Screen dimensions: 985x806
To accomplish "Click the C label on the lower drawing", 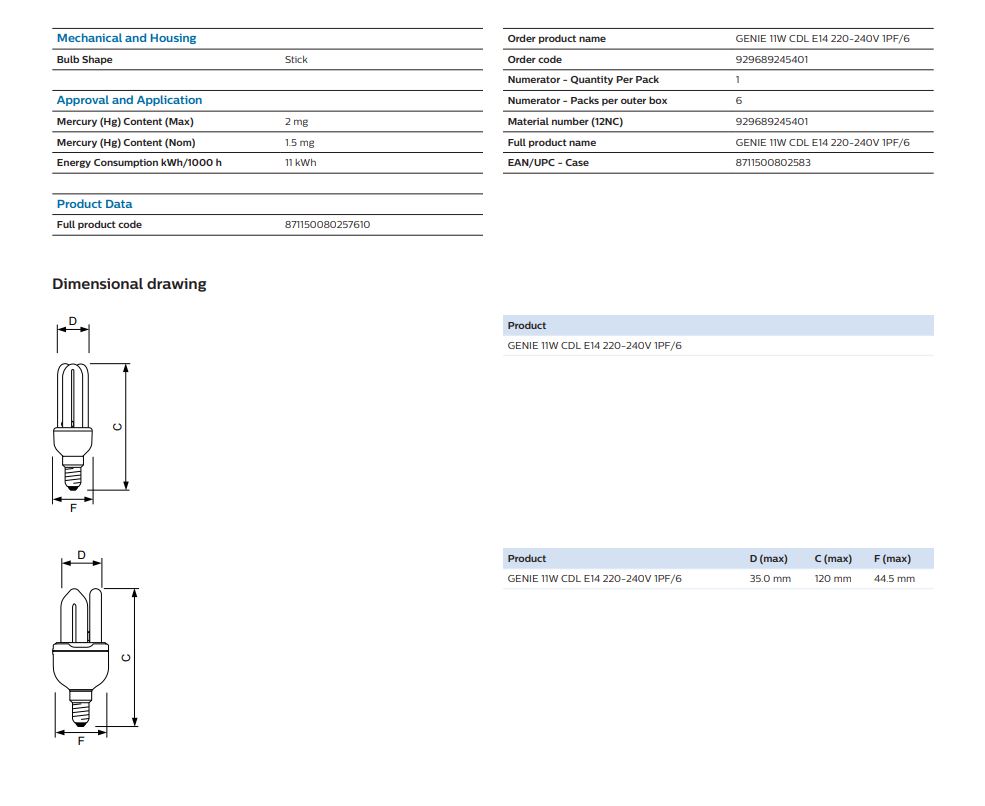I will (126, 658).
